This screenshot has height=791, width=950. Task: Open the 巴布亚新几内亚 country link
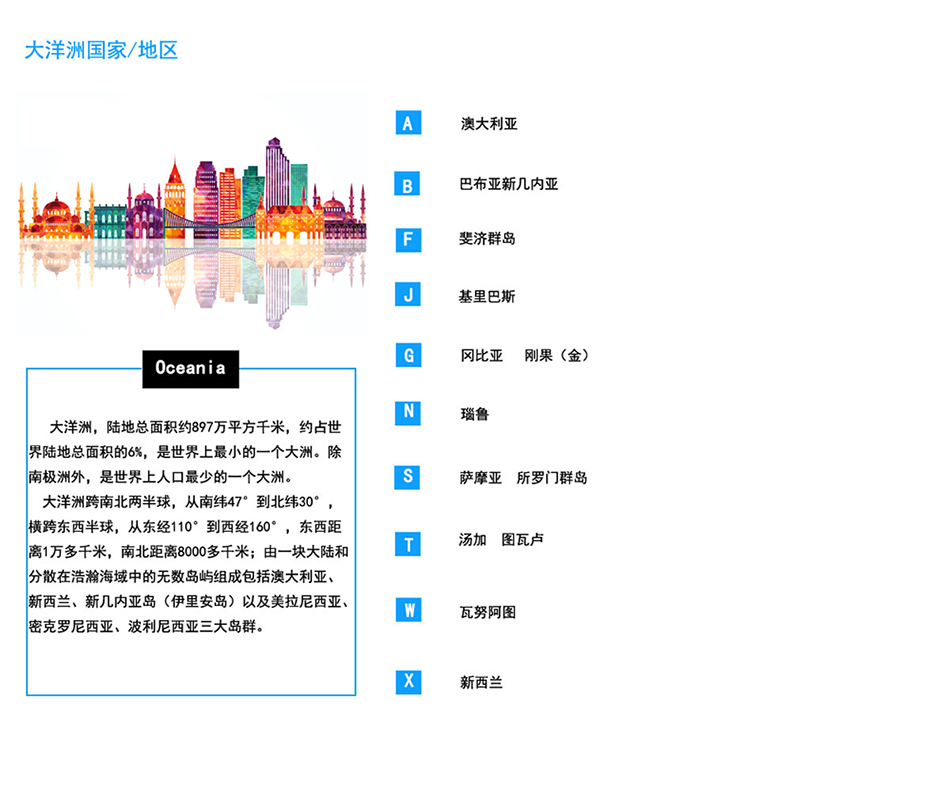click(508, 184)
